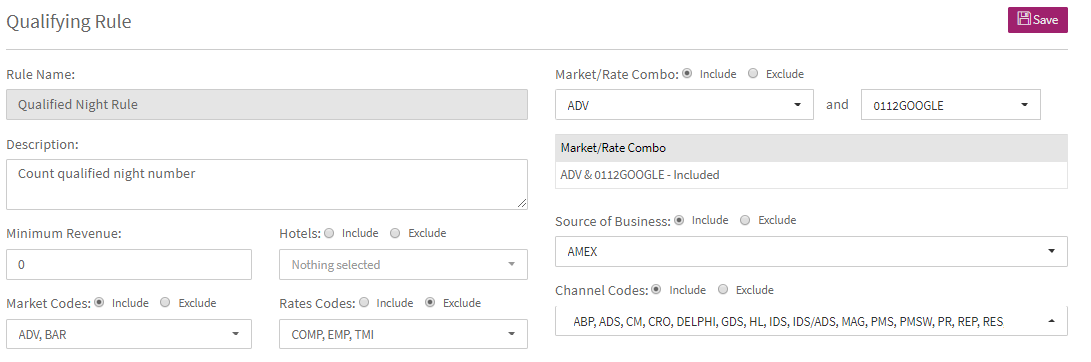Select Include for Market Codes
The image size is (1091, 362).
(x=99, y=303)
